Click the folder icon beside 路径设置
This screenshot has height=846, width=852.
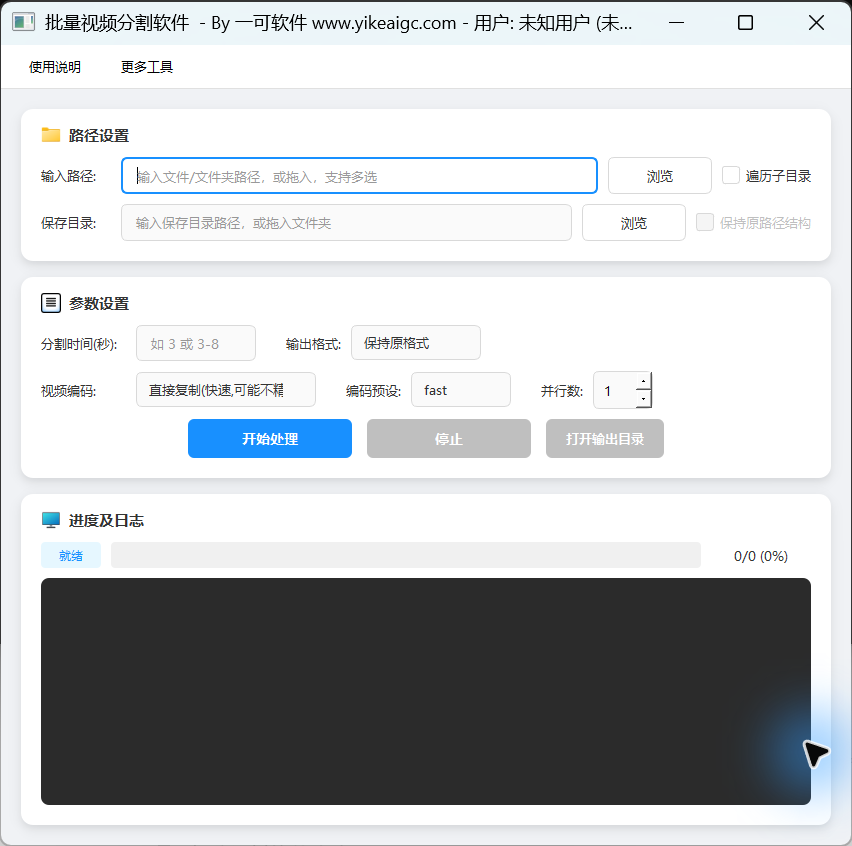point(51,135)
